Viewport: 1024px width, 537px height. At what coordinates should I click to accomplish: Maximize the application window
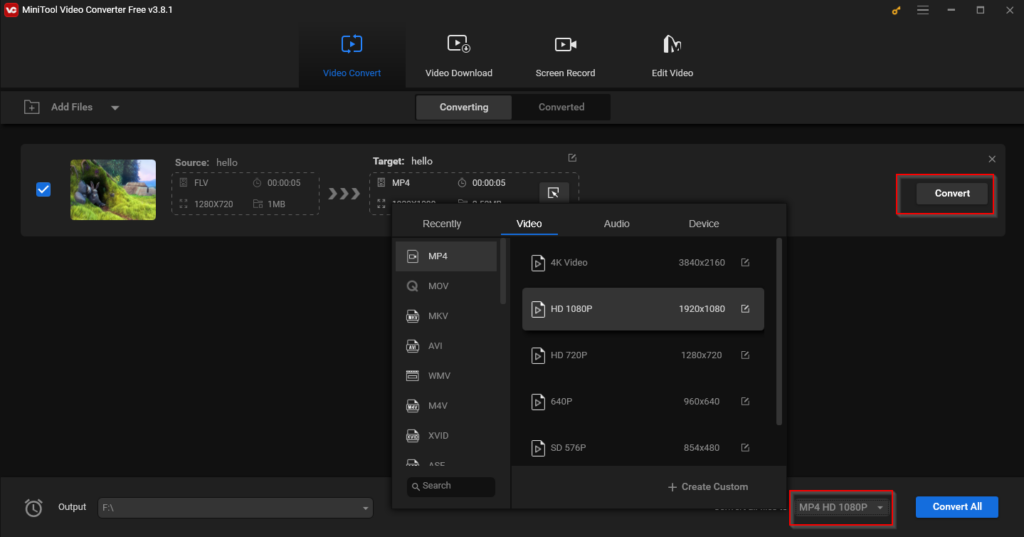[980, 10]
